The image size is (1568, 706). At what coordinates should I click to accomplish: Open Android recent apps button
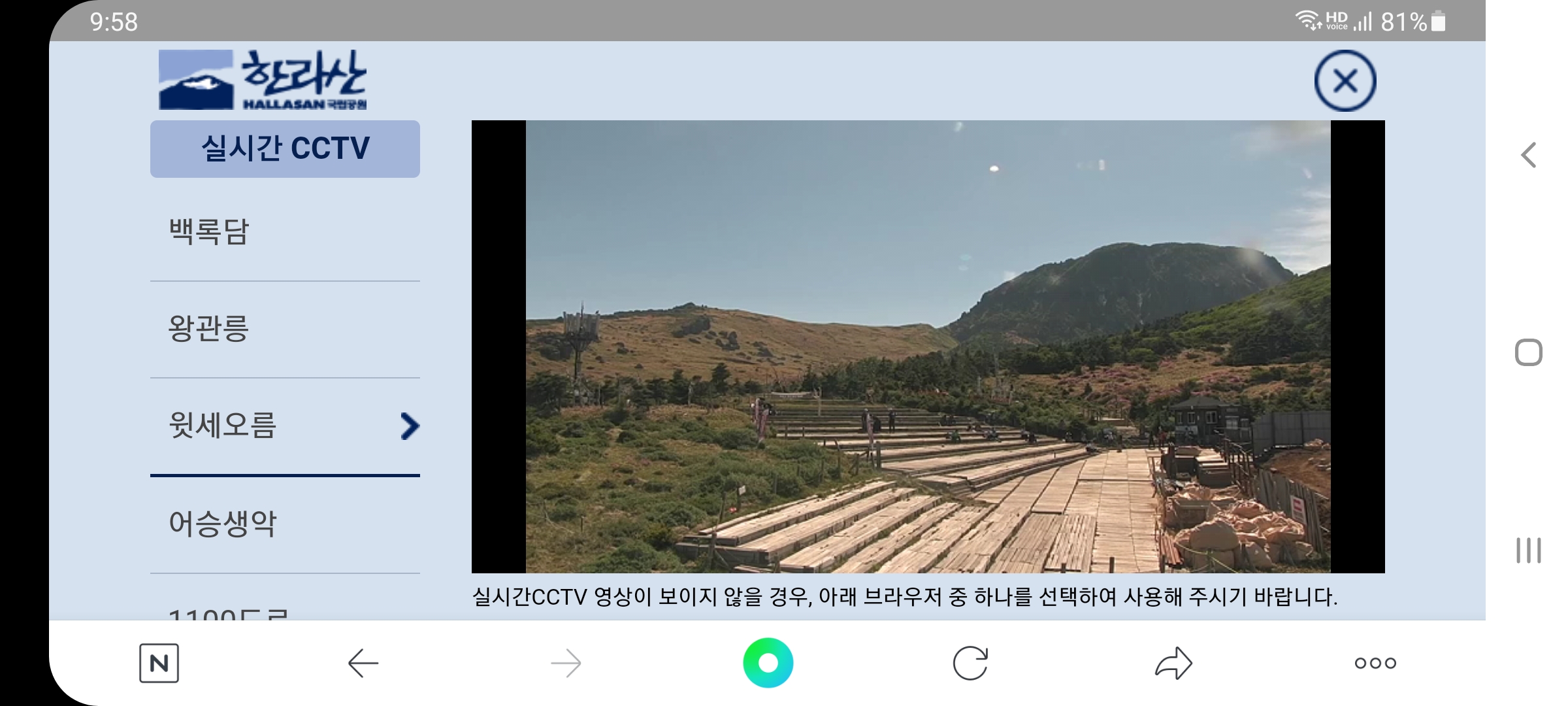pos(1528,550)
